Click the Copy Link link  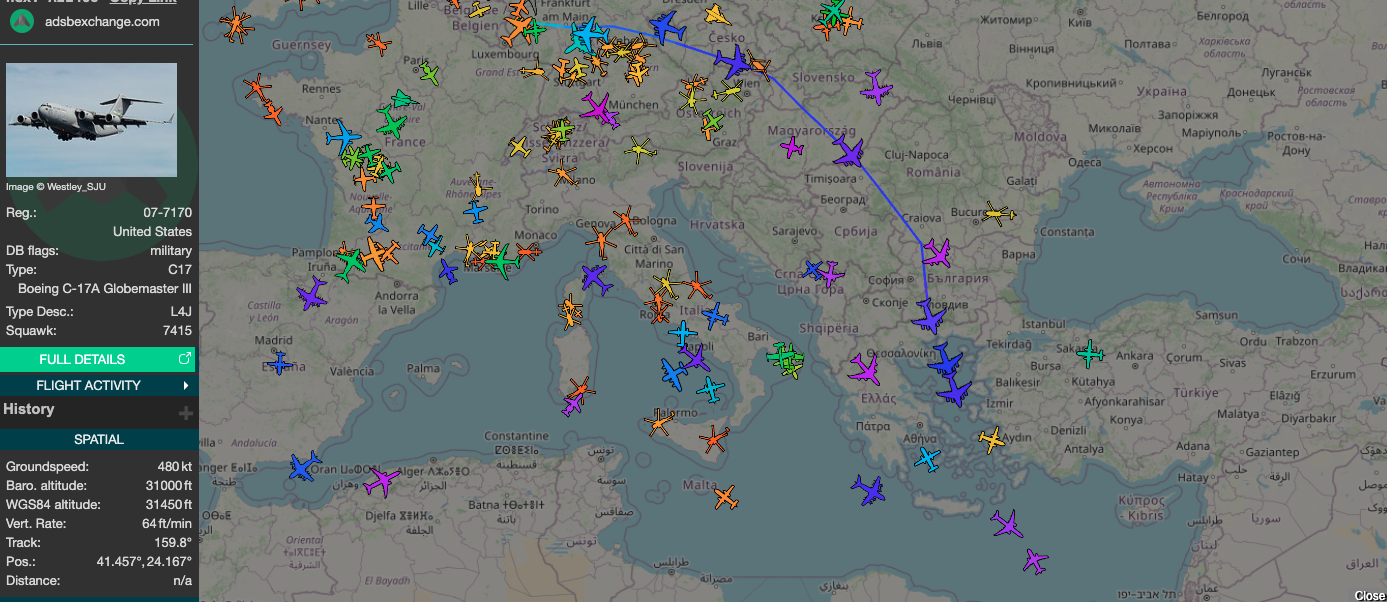[143, 2]
